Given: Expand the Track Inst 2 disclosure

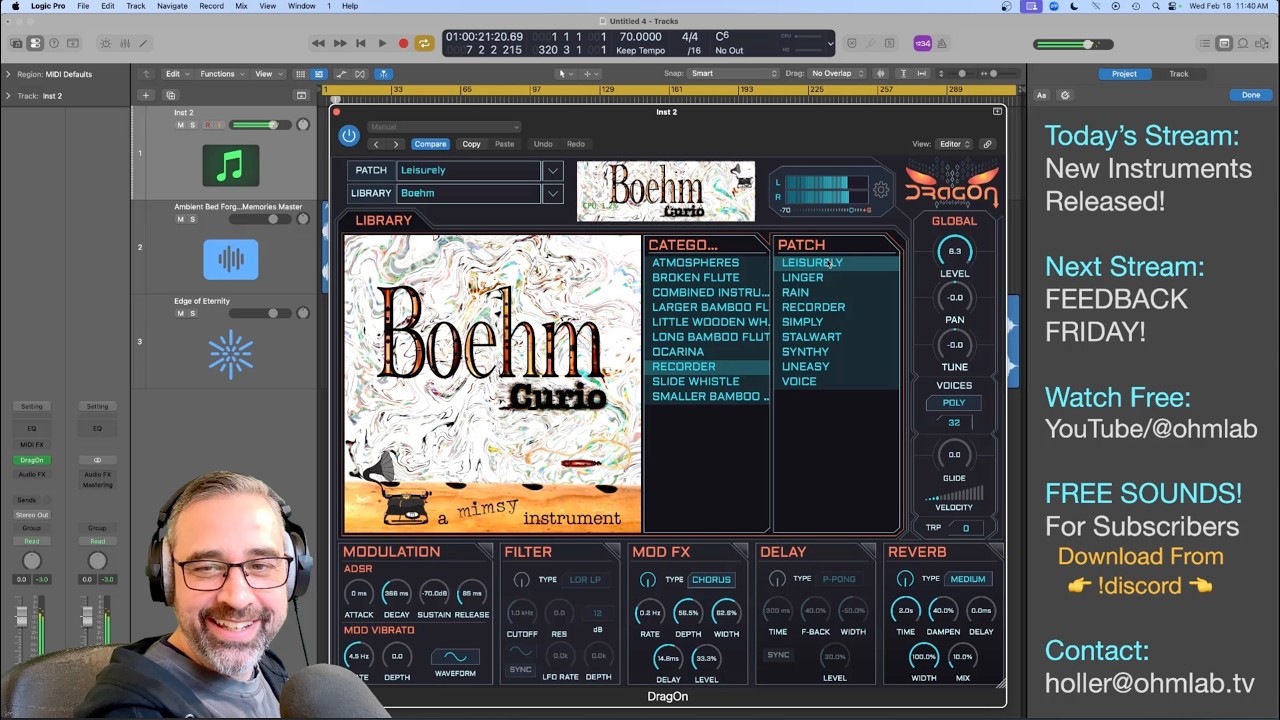Looking at the screenshot, I should [8, 96].
